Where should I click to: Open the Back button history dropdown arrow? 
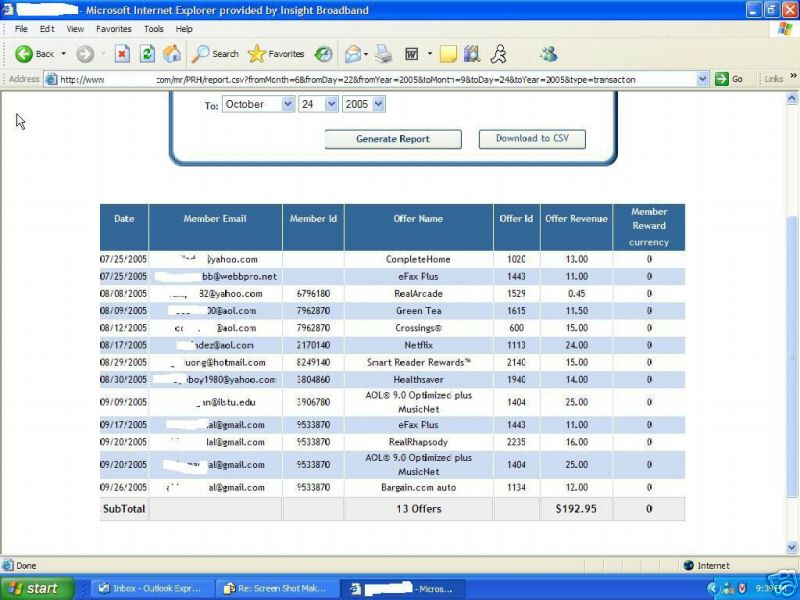(64, 54)
